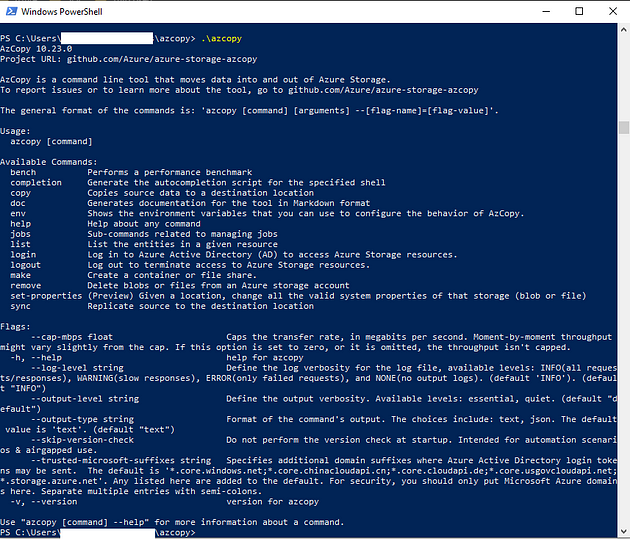Screen dimensions: 630x539
Task: Click the 'Flags:' heading
Action: tap(15, 327)
